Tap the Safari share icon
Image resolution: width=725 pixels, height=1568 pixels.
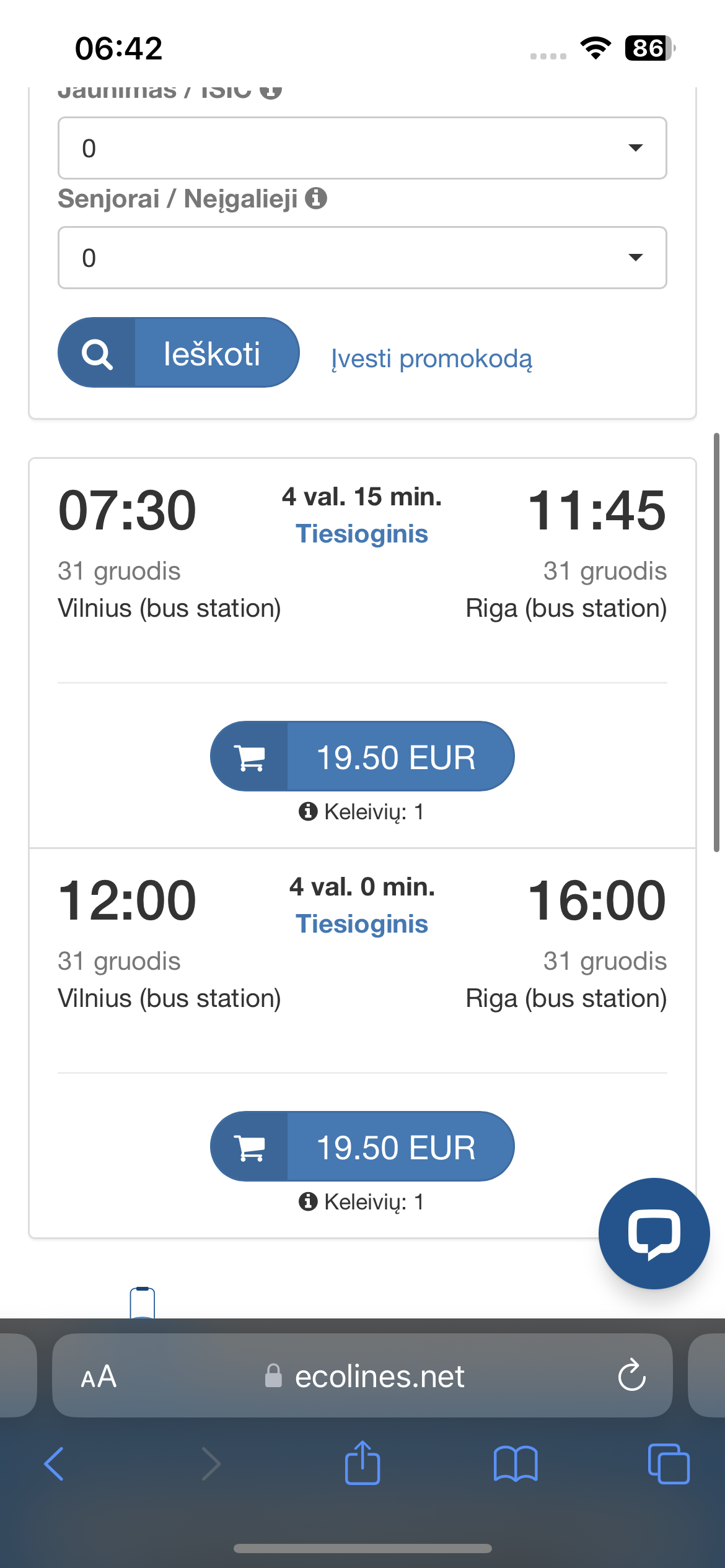(362, 1463)
